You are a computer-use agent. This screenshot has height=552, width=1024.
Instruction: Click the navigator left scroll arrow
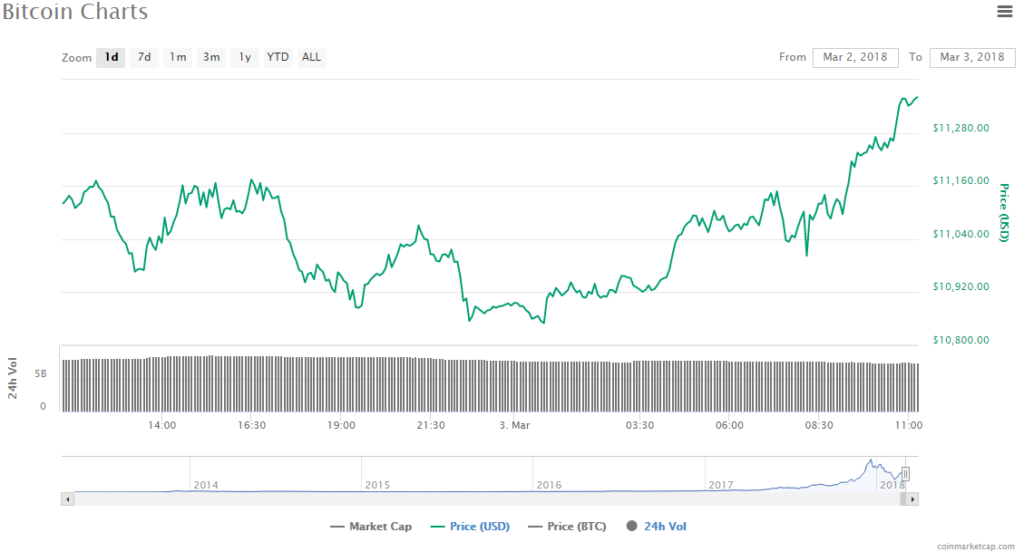point(67,498)
